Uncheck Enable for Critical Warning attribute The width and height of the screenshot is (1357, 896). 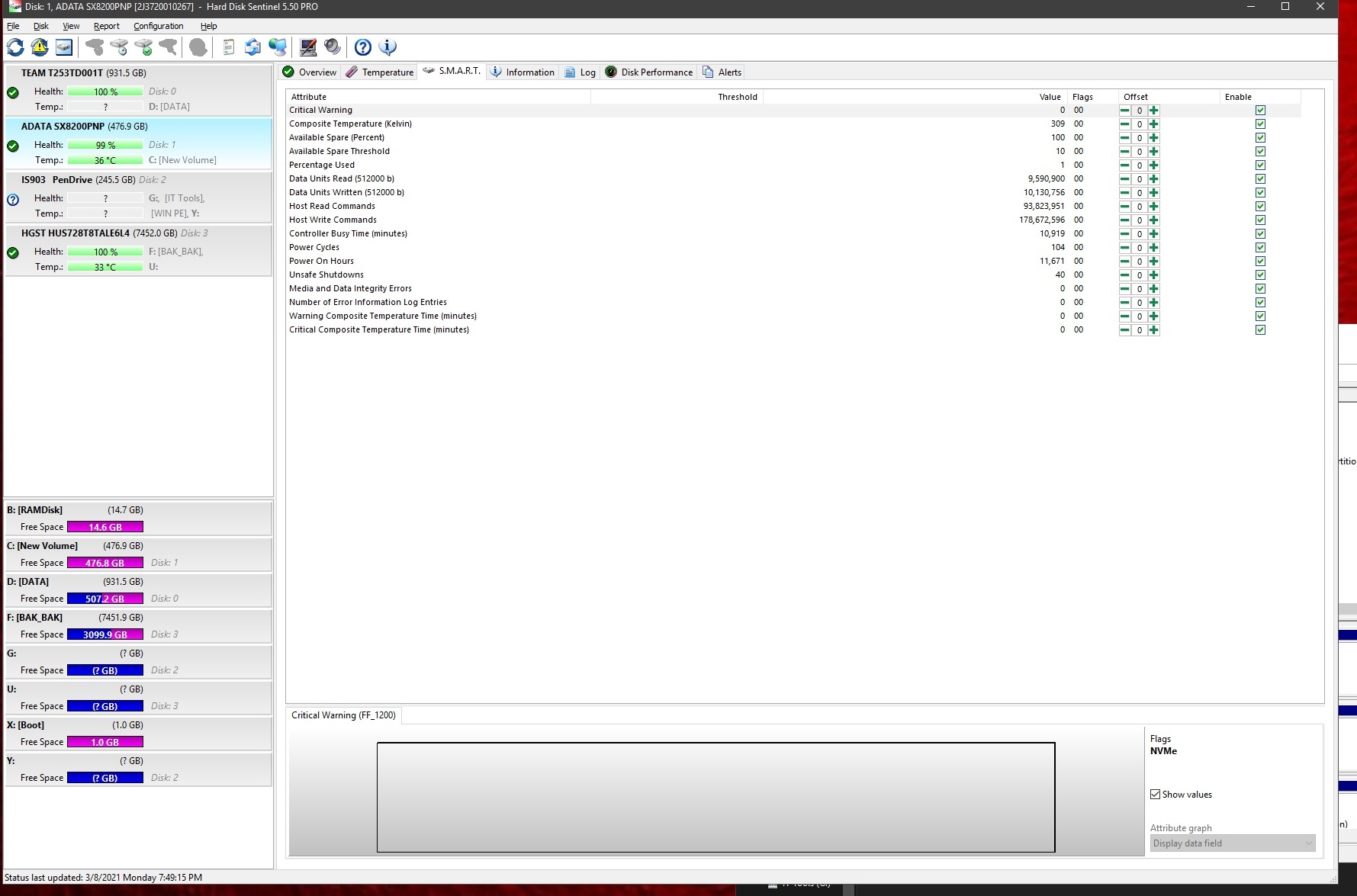pyautogui.click(x=1260, y=111)
